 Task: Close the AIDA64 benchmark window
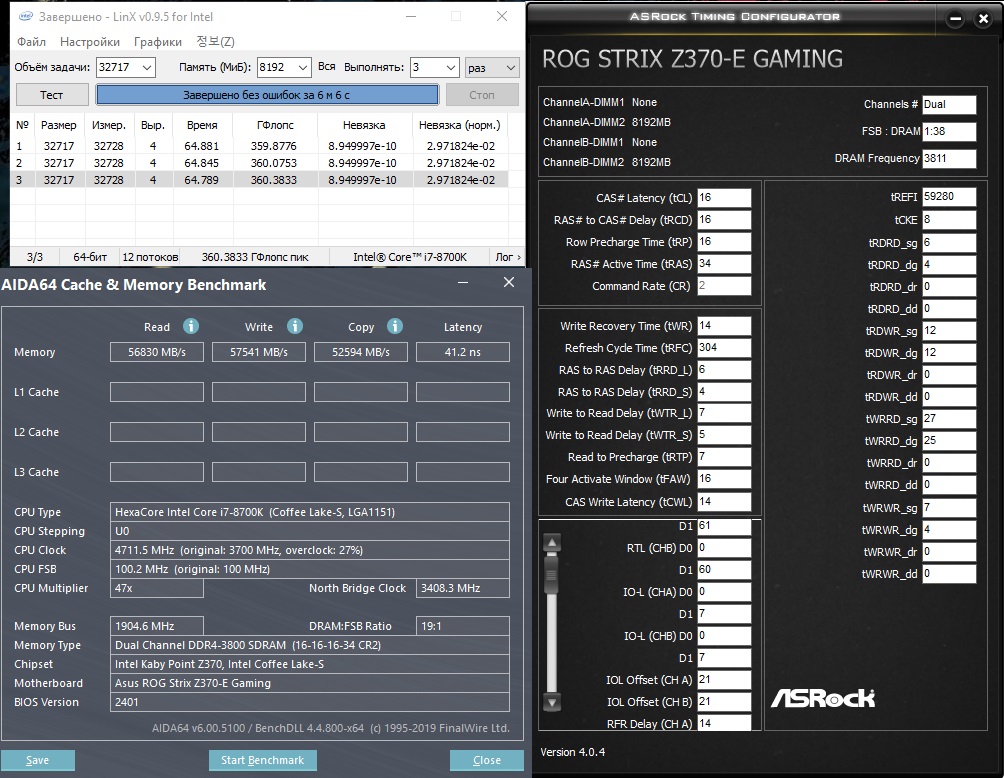[x=509, y=282]
